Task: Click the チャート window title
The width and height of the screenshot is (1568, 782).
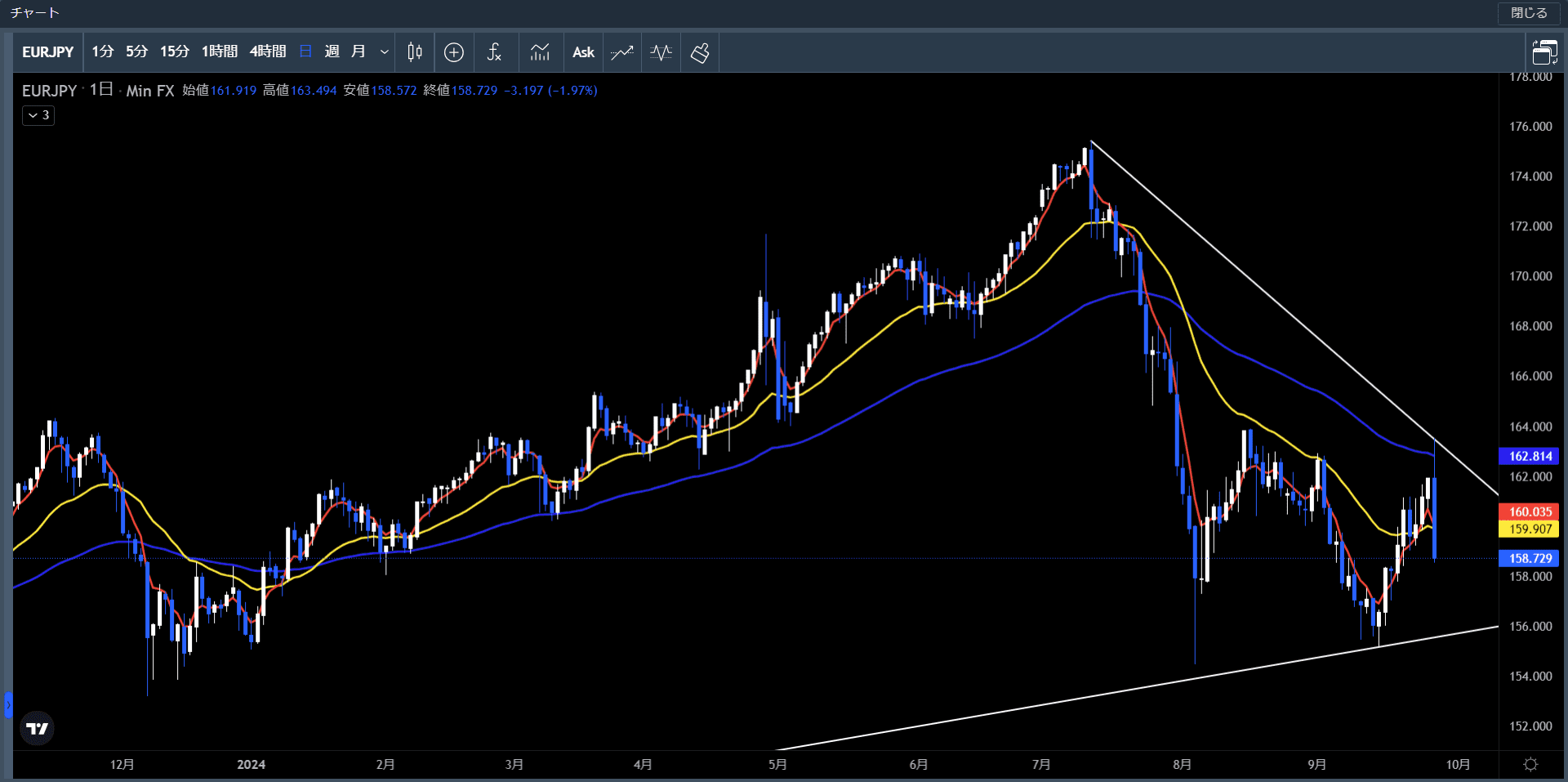Action: 34,12
